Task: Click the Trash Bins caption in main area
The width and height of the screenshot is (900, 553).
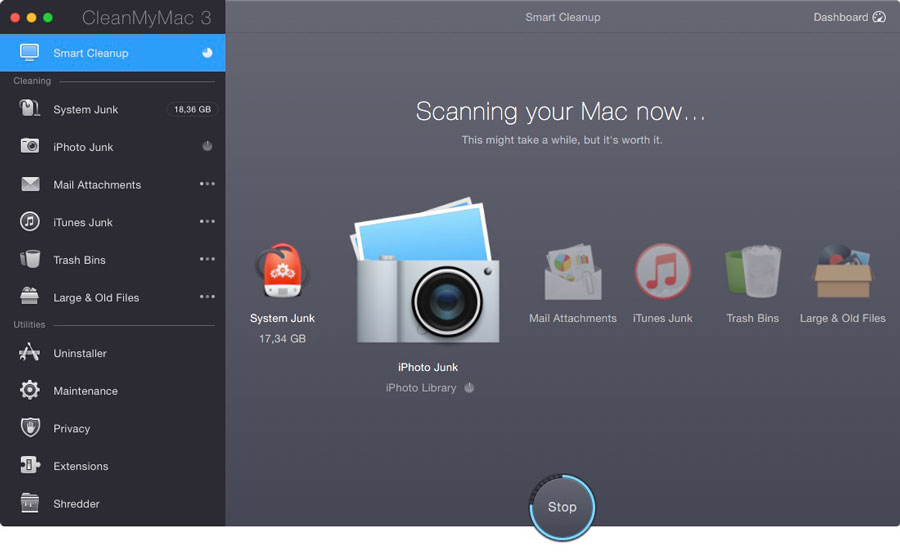Action: (752, 318)
